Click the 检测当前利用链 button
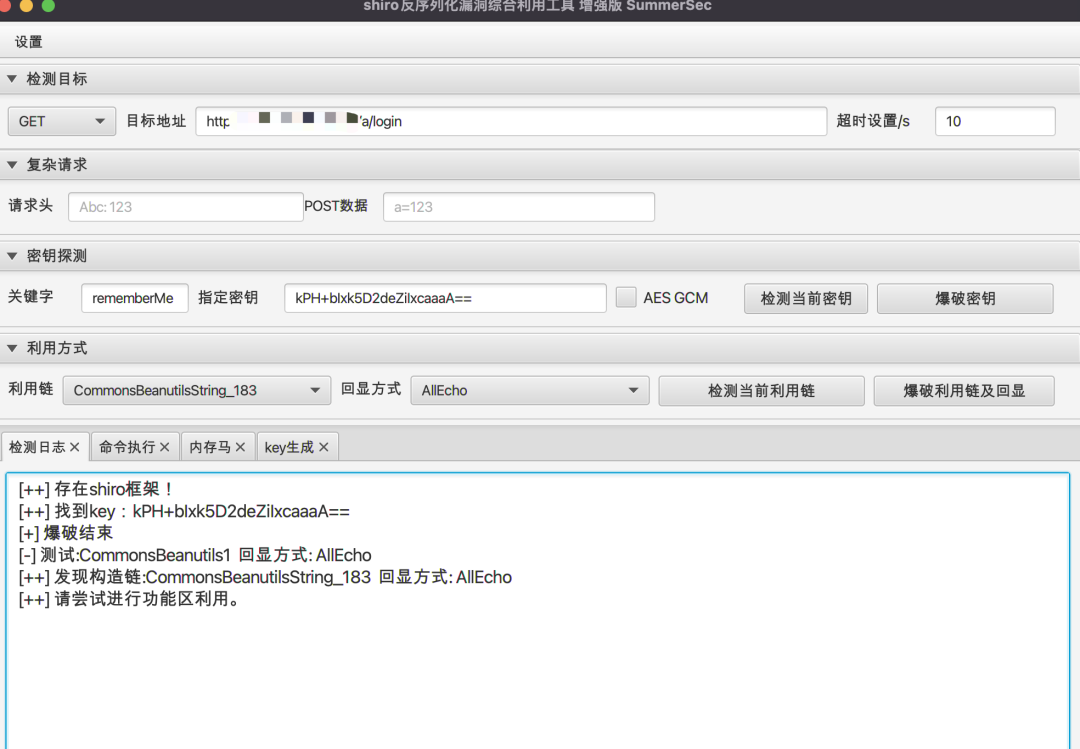1080x749 pixels. coord(761,391)
